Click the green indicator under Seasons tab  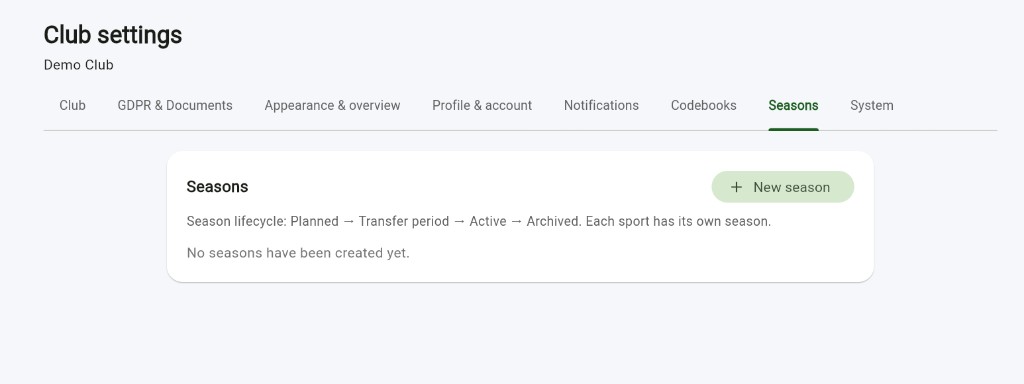(x=793, y=129)
